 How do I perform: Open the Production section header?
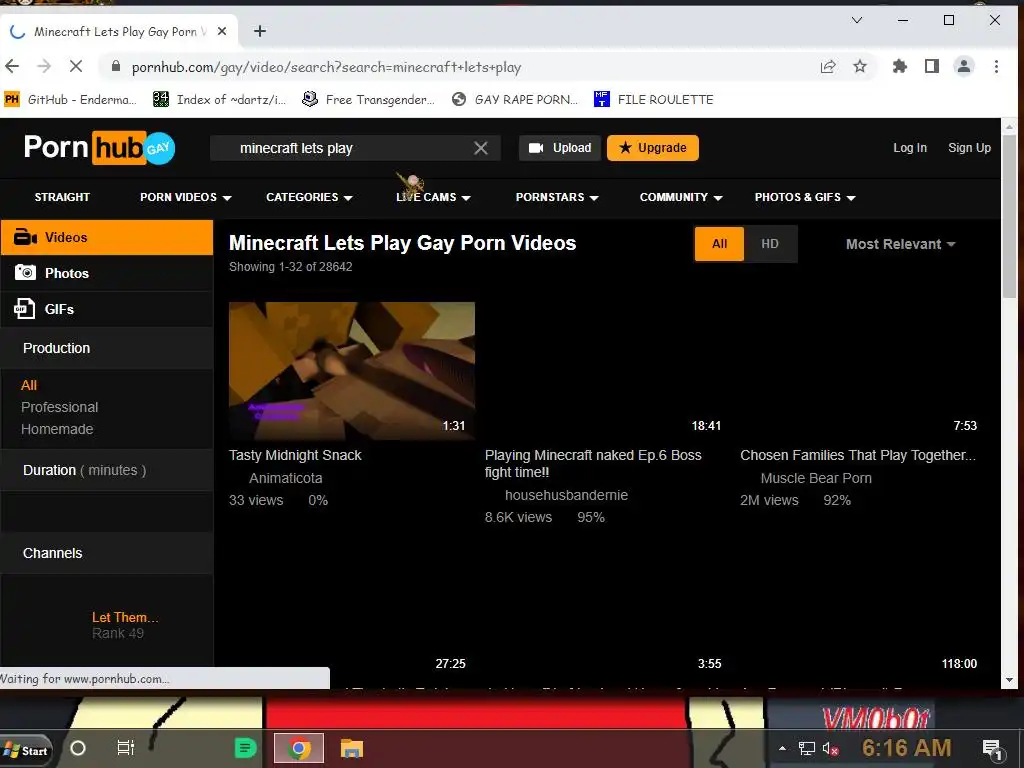pyautogui.click(x=106, y=348)
